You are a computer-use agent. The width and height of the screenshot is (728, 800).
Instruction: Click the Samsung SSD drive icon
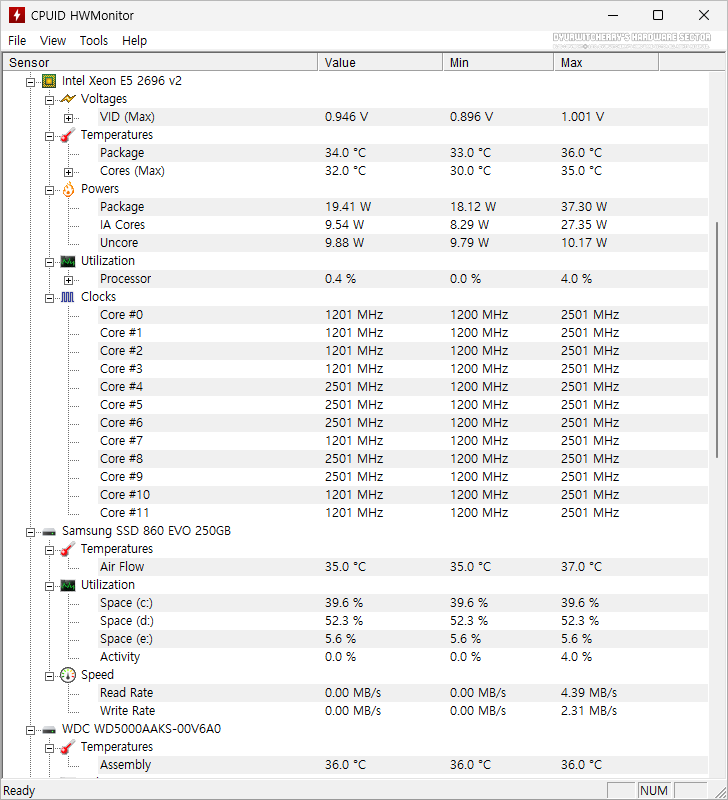click(x=49, y=532)
